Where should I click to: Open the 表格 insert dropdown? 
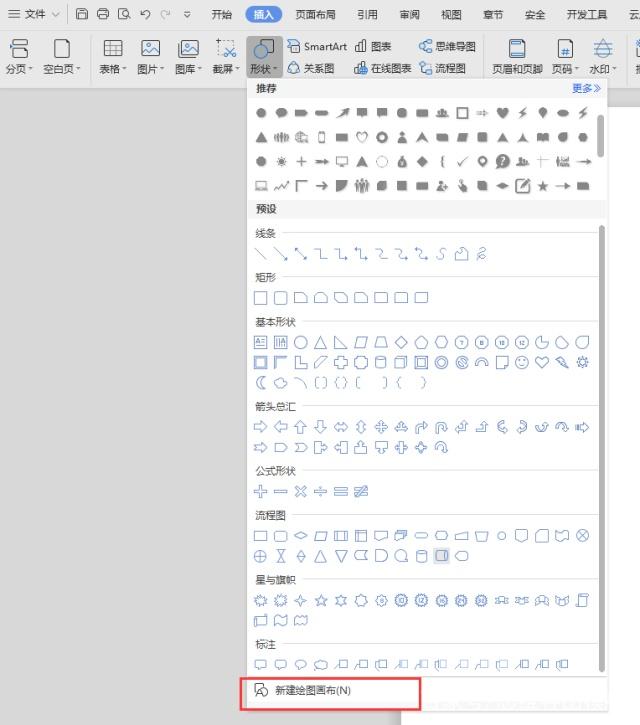(113, 56)
